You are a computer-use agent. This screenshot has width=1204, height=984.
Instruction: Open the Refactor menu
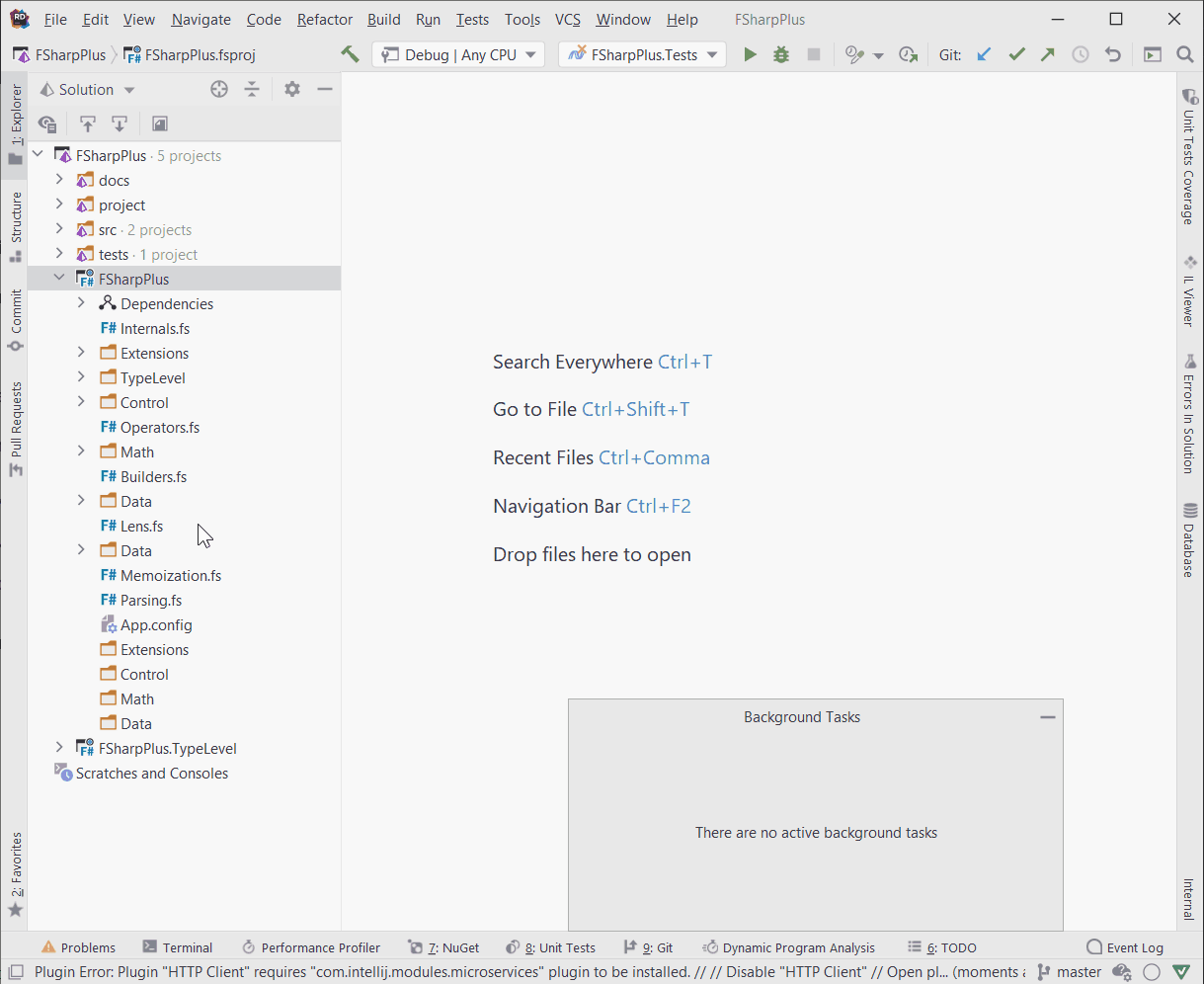(x=324, y=20)
